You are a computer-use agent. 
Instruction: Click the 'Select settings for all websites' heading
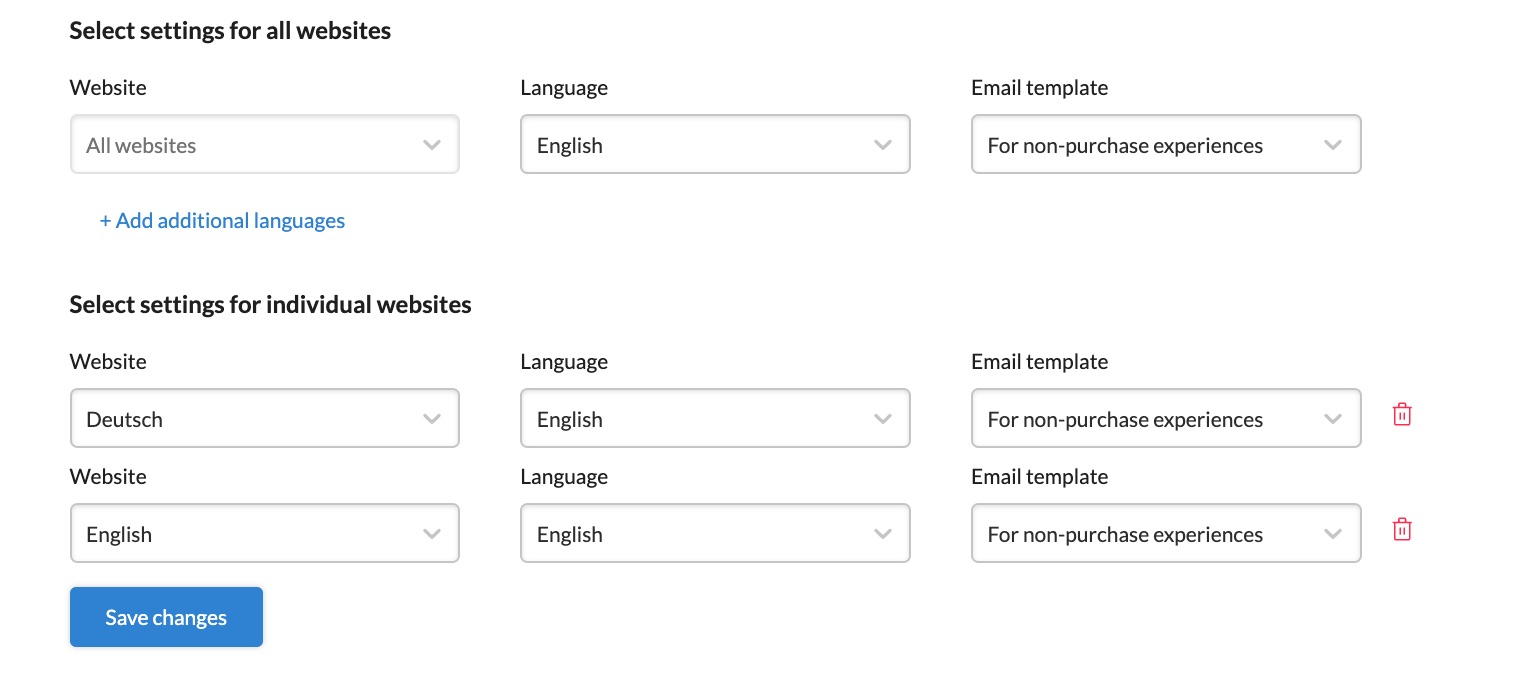(230, 31)
